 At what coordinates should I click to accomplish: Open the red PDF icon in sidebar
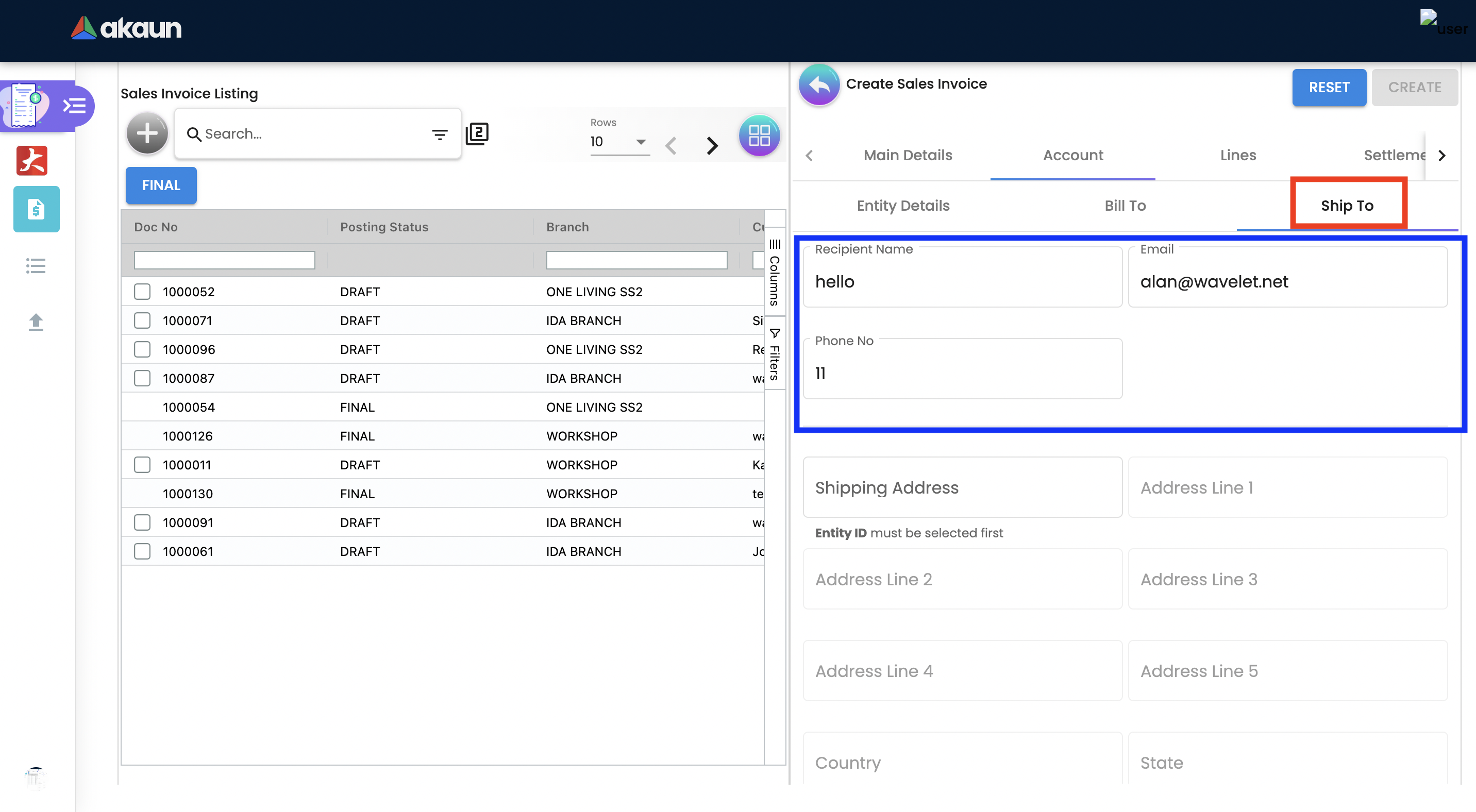(32, 160)
